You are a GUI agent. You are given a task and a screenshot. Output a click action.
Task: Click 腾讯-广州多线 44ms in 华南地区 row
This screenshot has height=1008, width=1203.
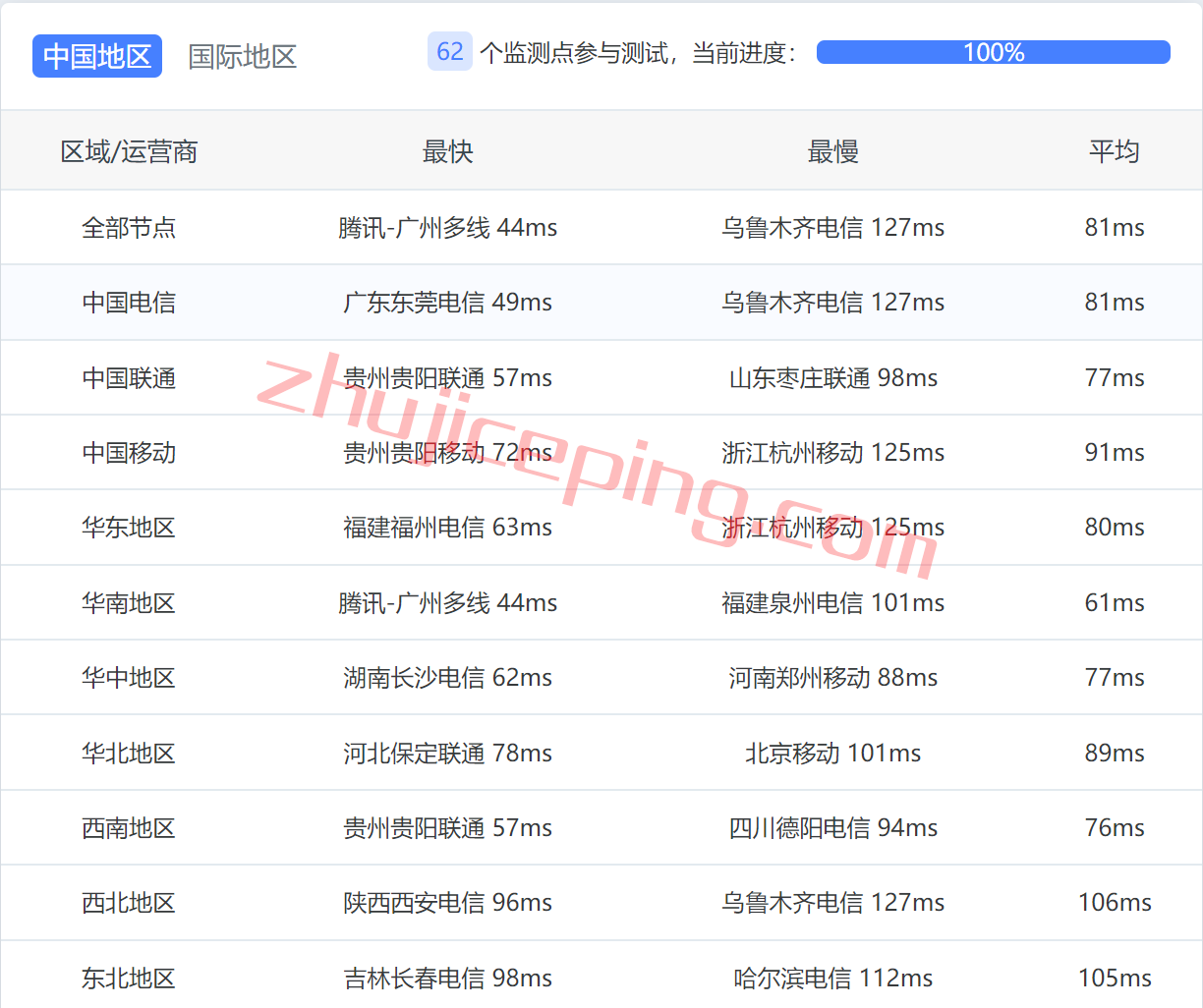coord(448,603)
